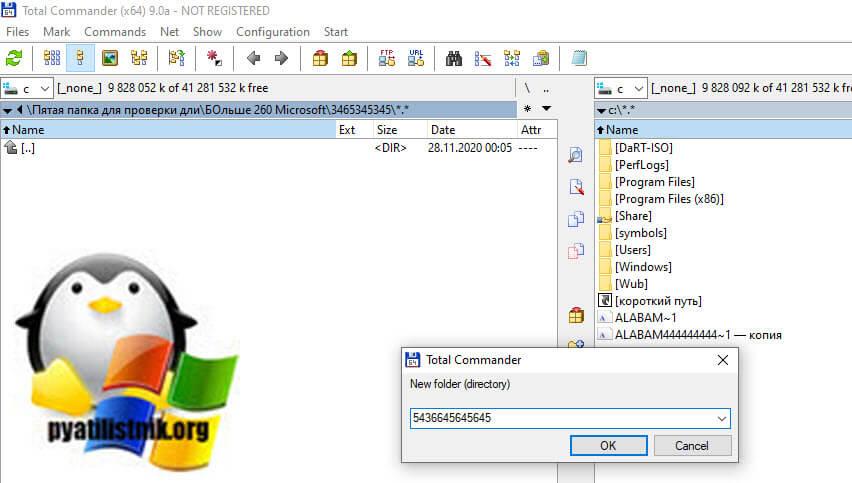
Task: Open the Multi-rename tool icon
Action: pyautogui.click(x=483, y=58)
